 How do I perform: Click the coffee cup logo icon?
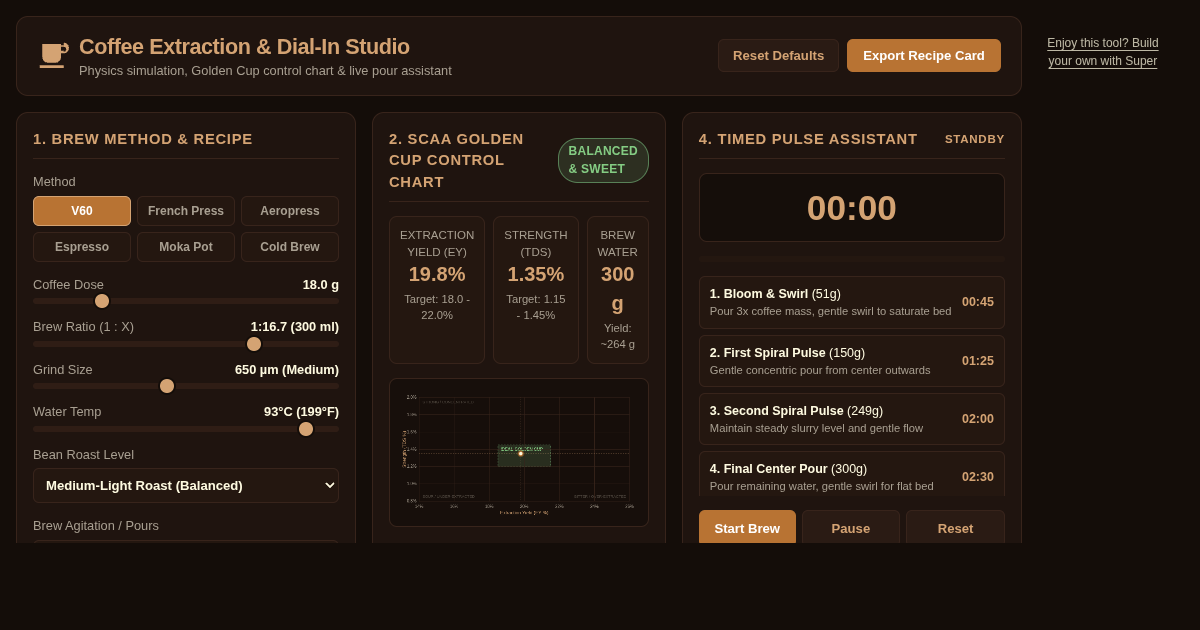(x=52, y=55)
